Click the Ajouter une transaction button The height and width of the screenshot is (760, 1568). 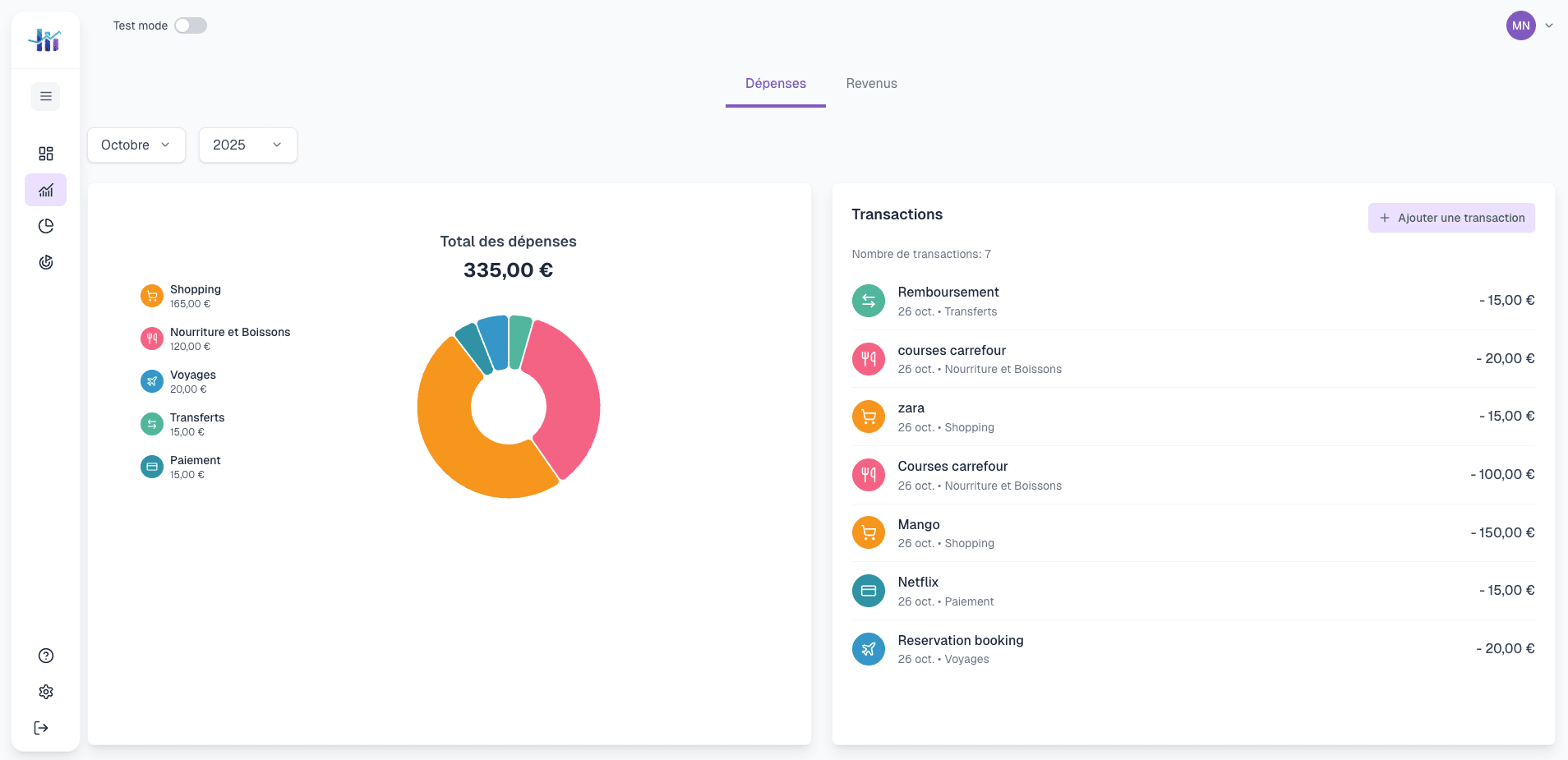click(x=1451, y=218)
